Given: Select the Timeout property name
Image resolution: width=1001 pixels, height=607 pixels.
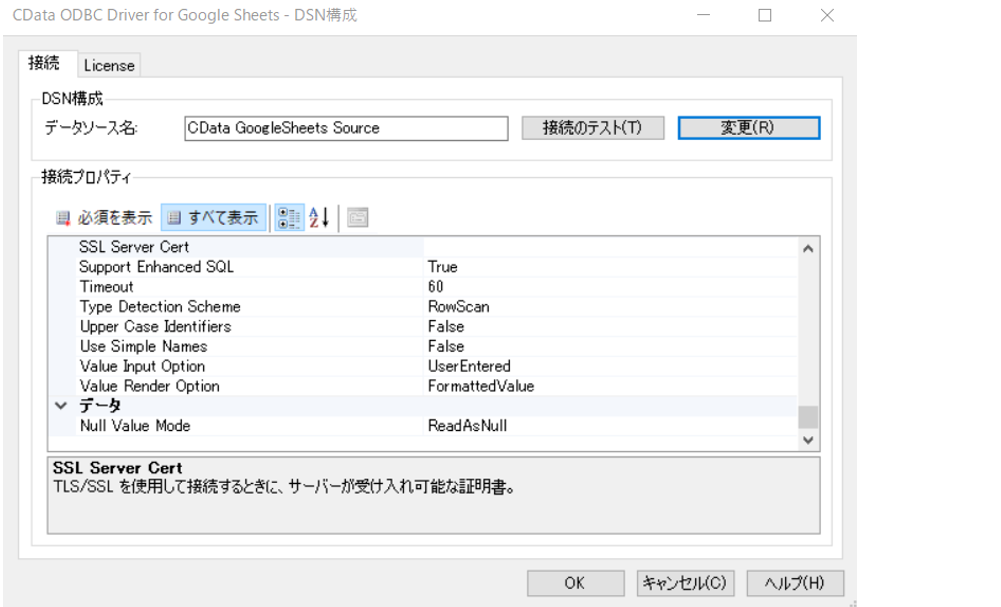Looking at the screenshot, I should (107, 287).
